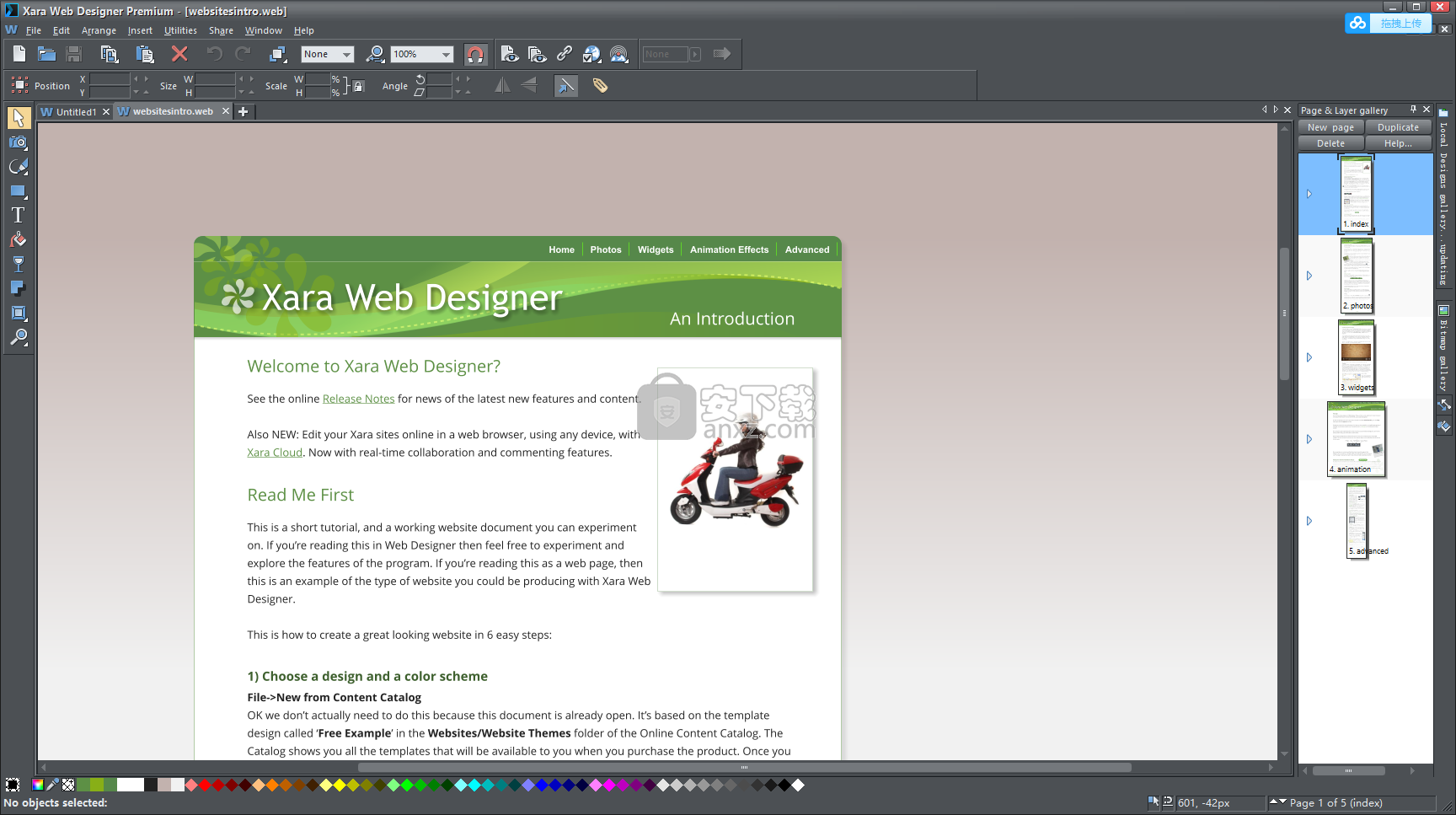Open the File menu
1456x815 pixels.
click(34, 30)
